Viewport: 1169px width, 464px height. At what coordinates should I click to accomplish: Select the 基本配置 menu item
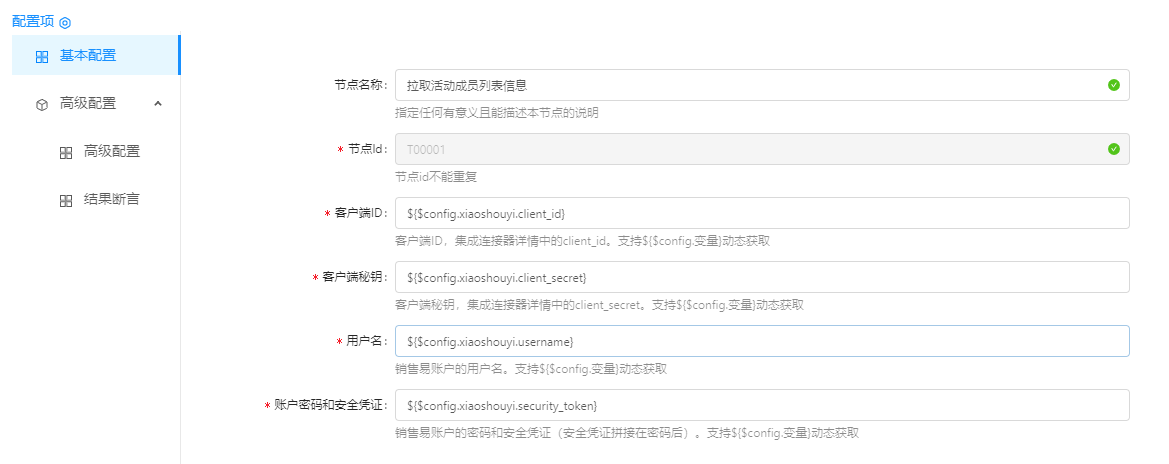[88, 56]
